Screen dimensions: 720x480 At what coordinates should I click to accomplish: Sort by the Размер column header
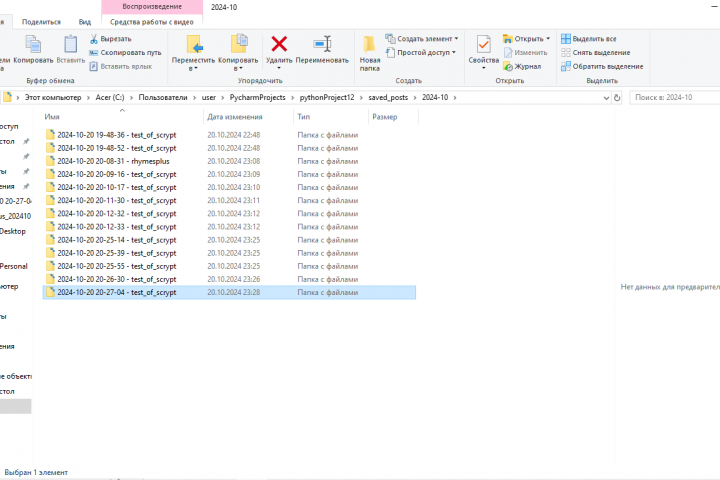pos(385,117)
